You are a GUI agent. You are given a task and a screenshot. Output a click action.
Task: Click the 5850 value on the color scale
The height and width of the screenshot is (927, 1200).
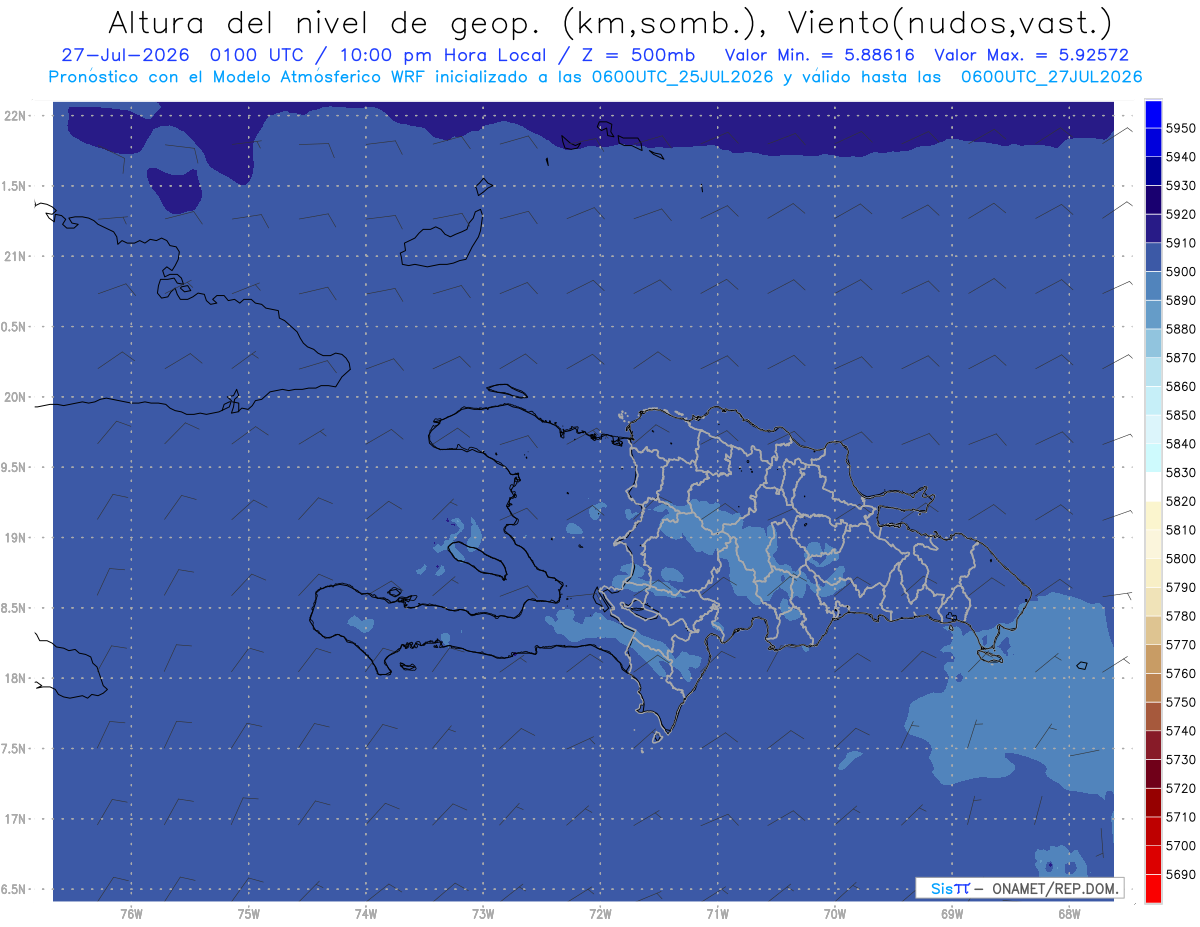[x=1180, y=415]
